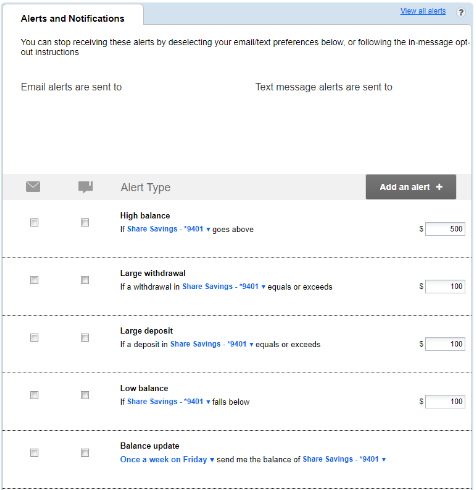The height and width of the screenshot is (490, 476).
Task: Enable text alert for Large withdrawal
Action: pyautogui.click(x=85, y=280)
